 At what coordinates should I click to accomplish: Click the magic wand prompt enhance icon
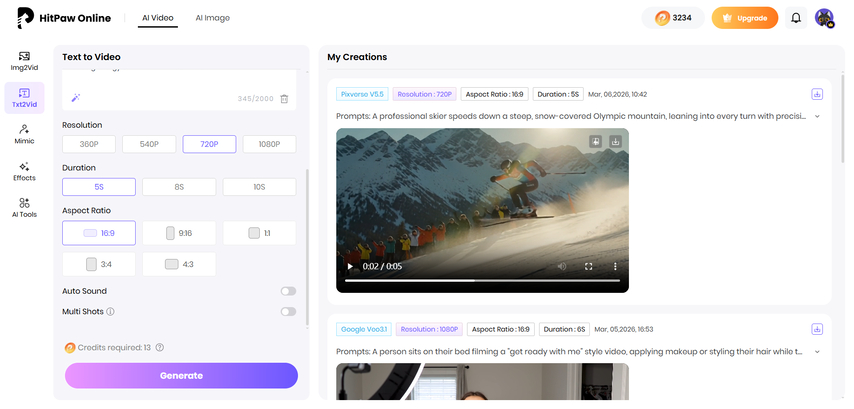pos(76,97)
